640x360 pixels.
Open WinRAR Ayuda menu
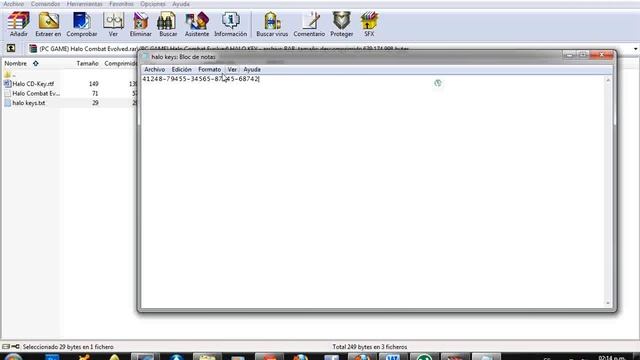click(x=180, y=4)
